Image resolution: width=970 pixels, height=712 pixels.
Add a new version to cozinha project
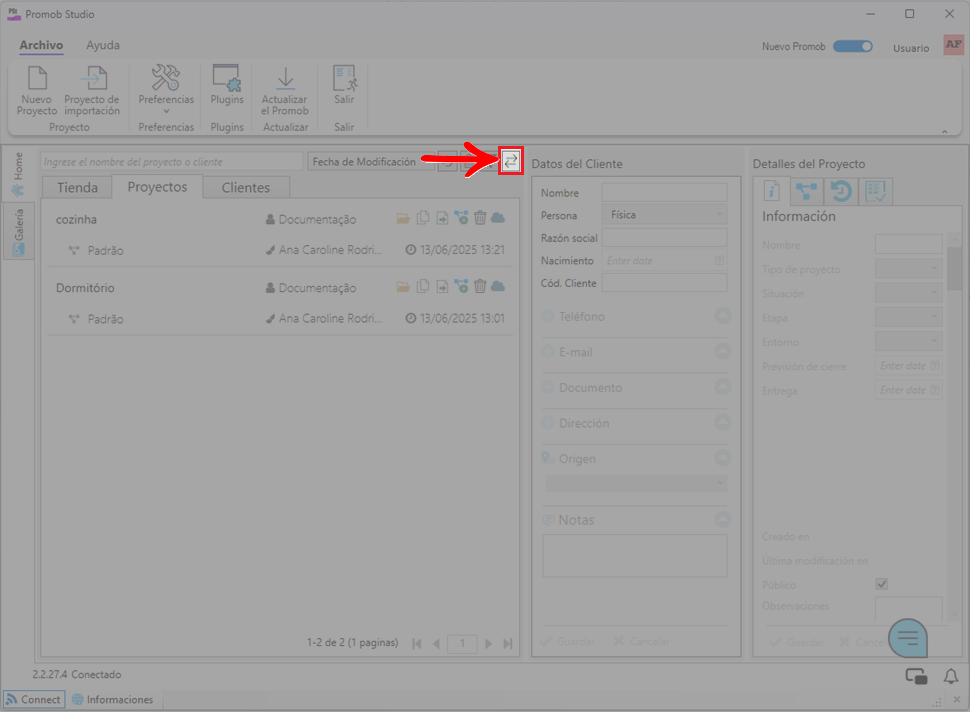(461, 218)
